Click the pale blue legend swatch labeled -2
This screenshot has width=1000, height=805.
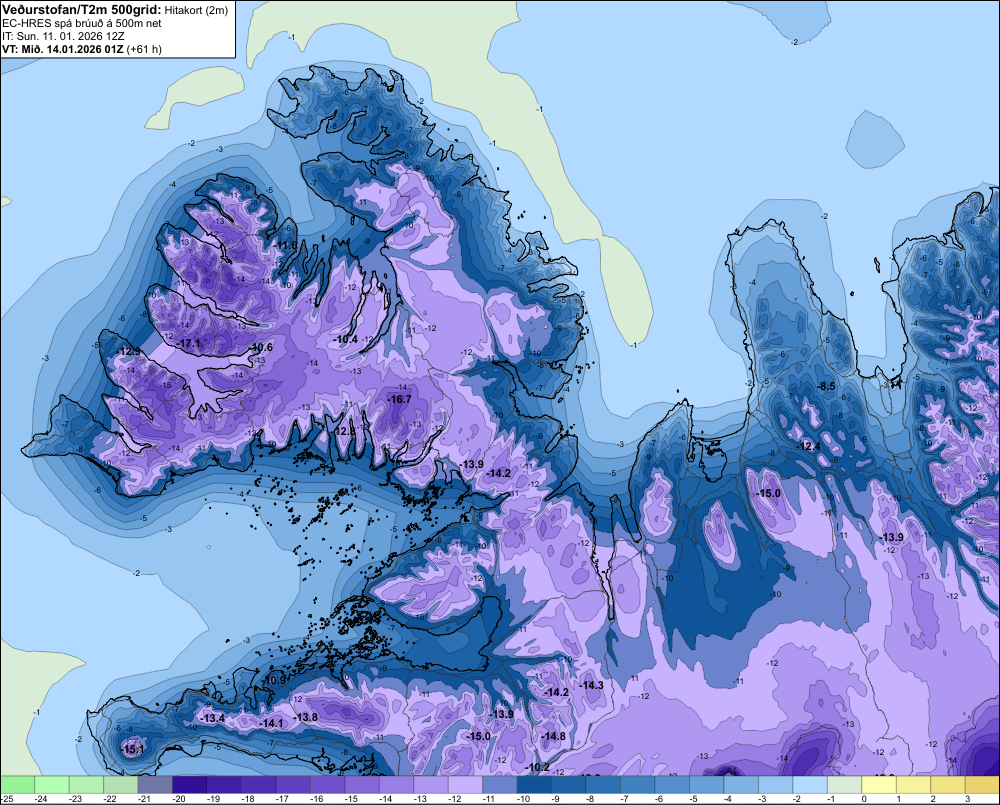click(x=810, y=785)
